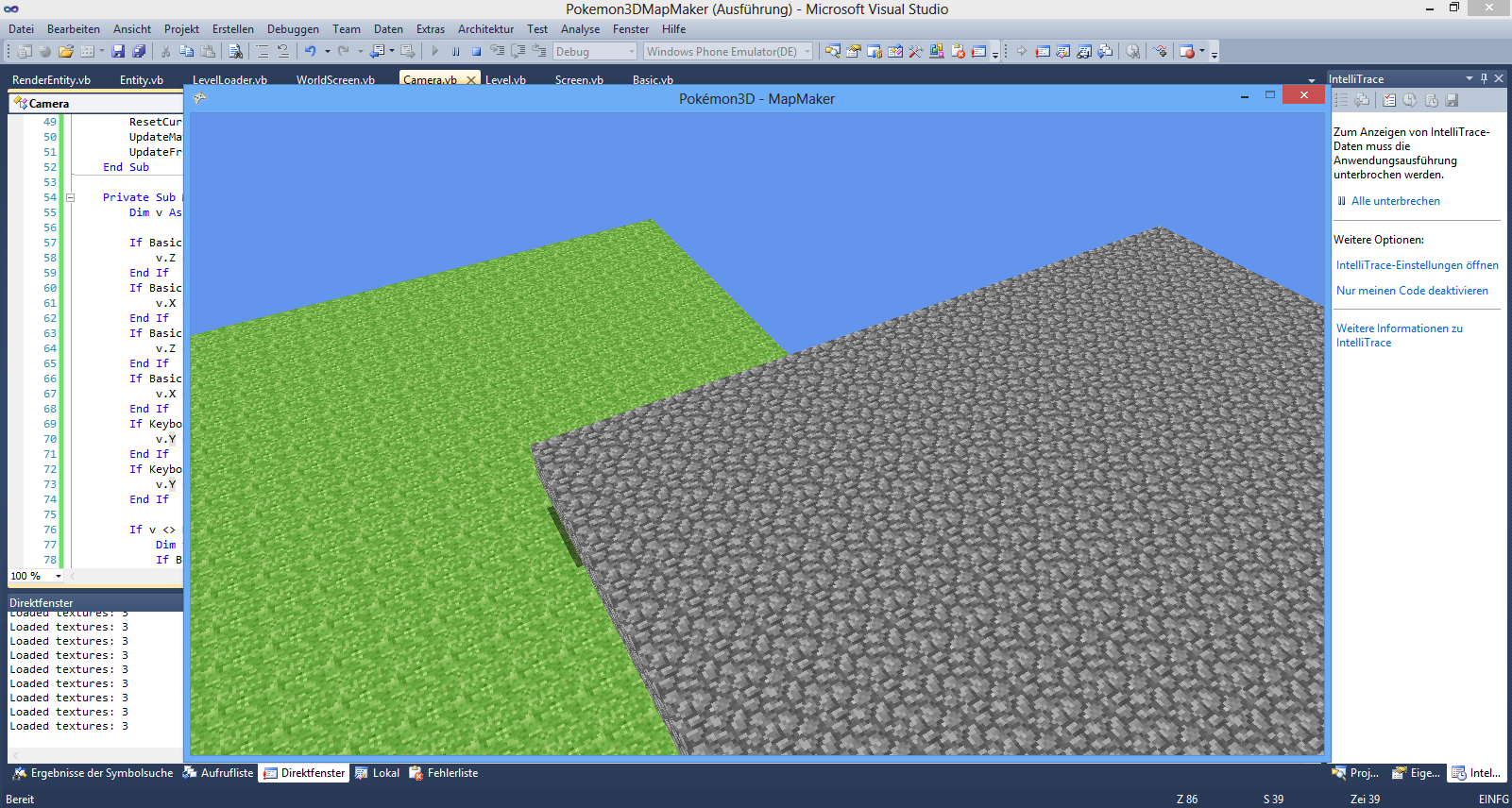The height and width of the screenshot is (808, 1512).
Task: Click the Save icon in the toolbar
Action: [118, 51]
